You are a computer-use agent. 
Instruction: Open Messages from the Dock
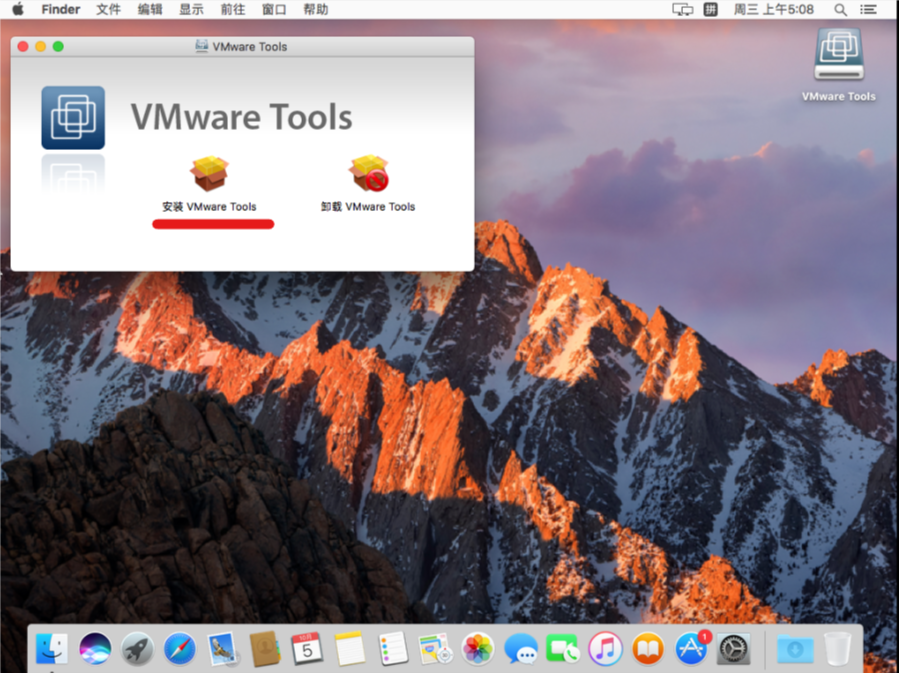pyautogui.click(x=521, y=649)
